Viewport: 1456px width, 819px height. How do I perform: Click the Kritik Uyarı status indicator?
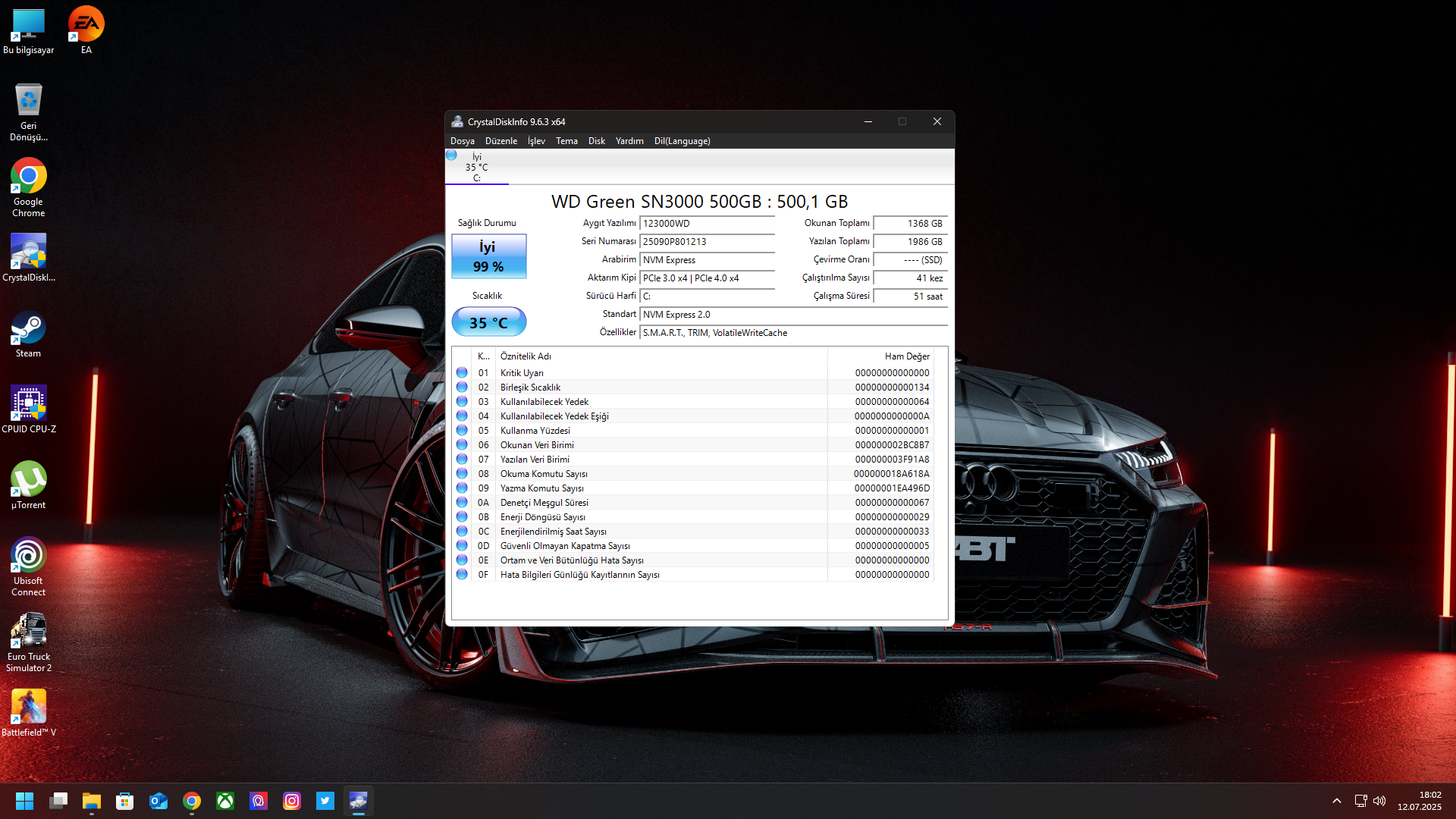coord(462,373)
